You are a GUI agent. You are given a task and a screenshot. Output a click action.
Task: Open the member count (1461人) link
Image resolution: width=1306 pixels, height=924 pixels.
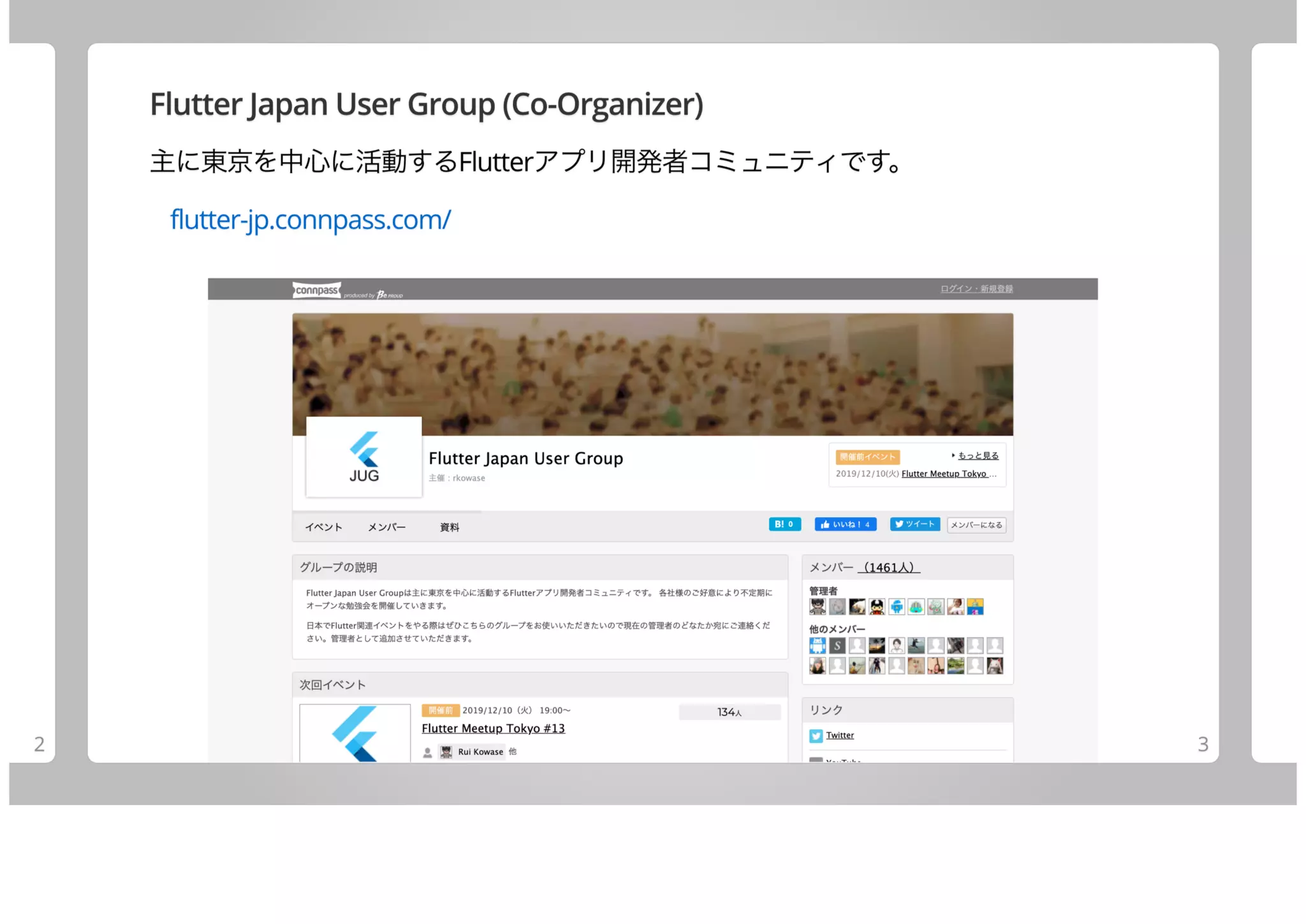pyautogui.click(x=889, y=567)
